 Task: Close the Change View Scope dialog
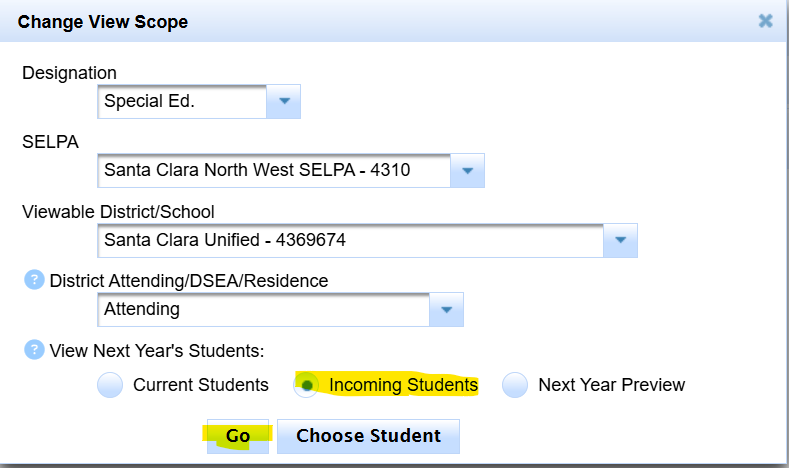765,20
